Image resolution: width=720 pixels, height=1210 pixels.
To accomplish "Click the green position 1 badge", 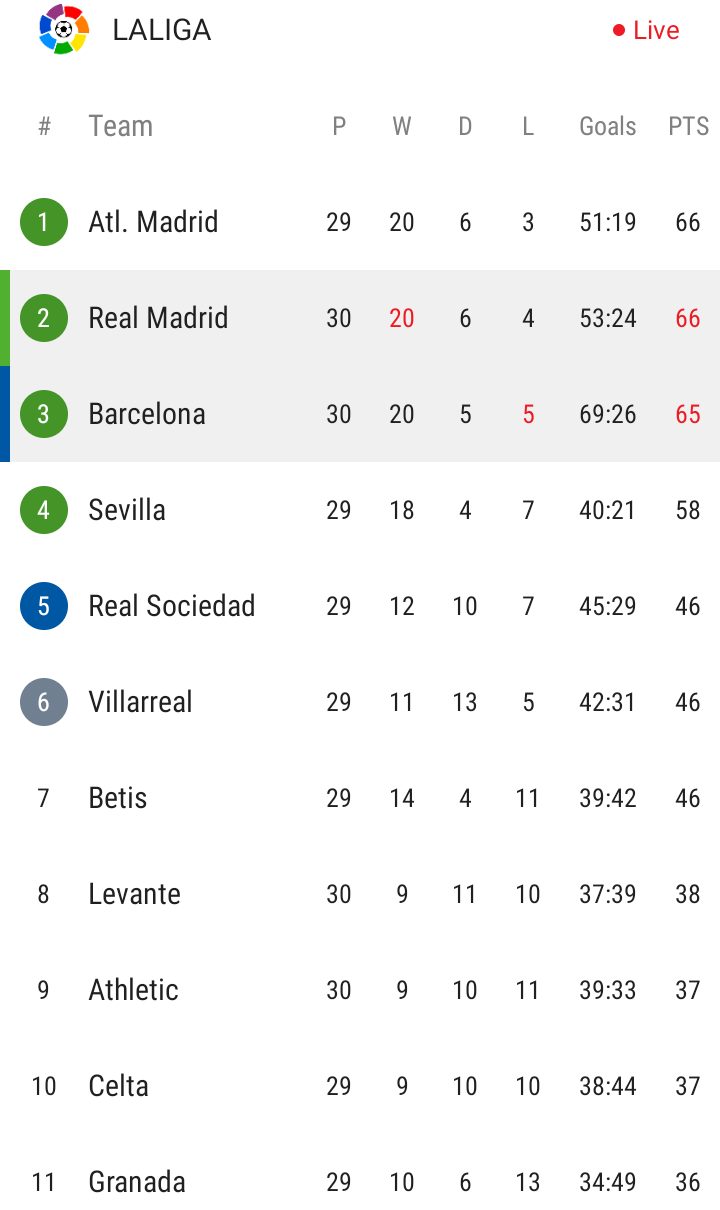I will (x=43, y=222).
